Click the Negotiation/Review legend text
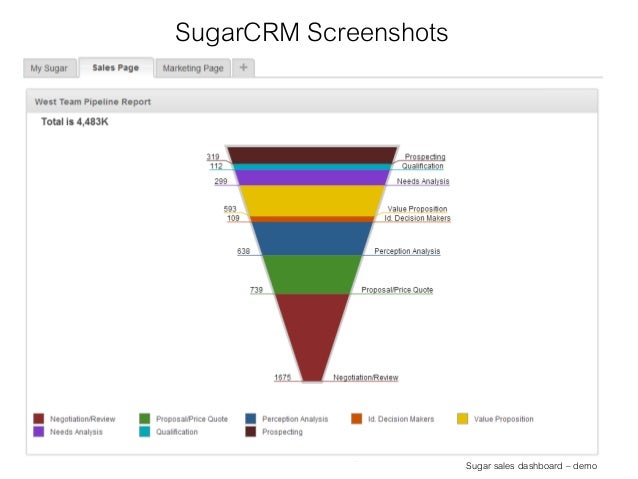The height and width of the screenshot is (479, 638). click(x=83, y=419)
